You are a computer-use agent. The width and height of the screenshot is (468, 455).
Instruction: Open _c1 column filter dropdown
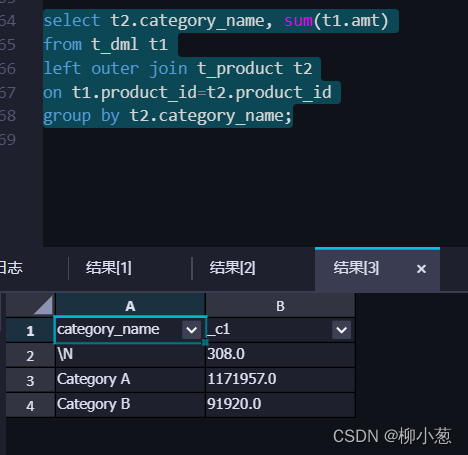(x=341, y=330)
